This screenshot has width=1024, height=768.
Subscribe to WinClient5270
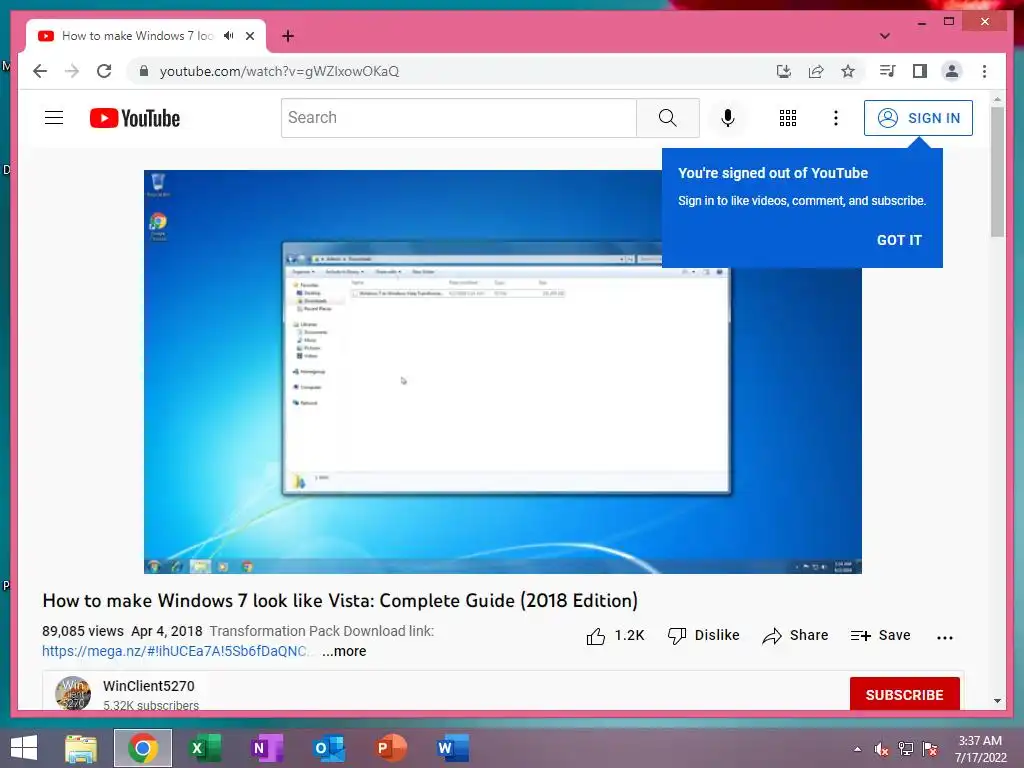[904, 694]
